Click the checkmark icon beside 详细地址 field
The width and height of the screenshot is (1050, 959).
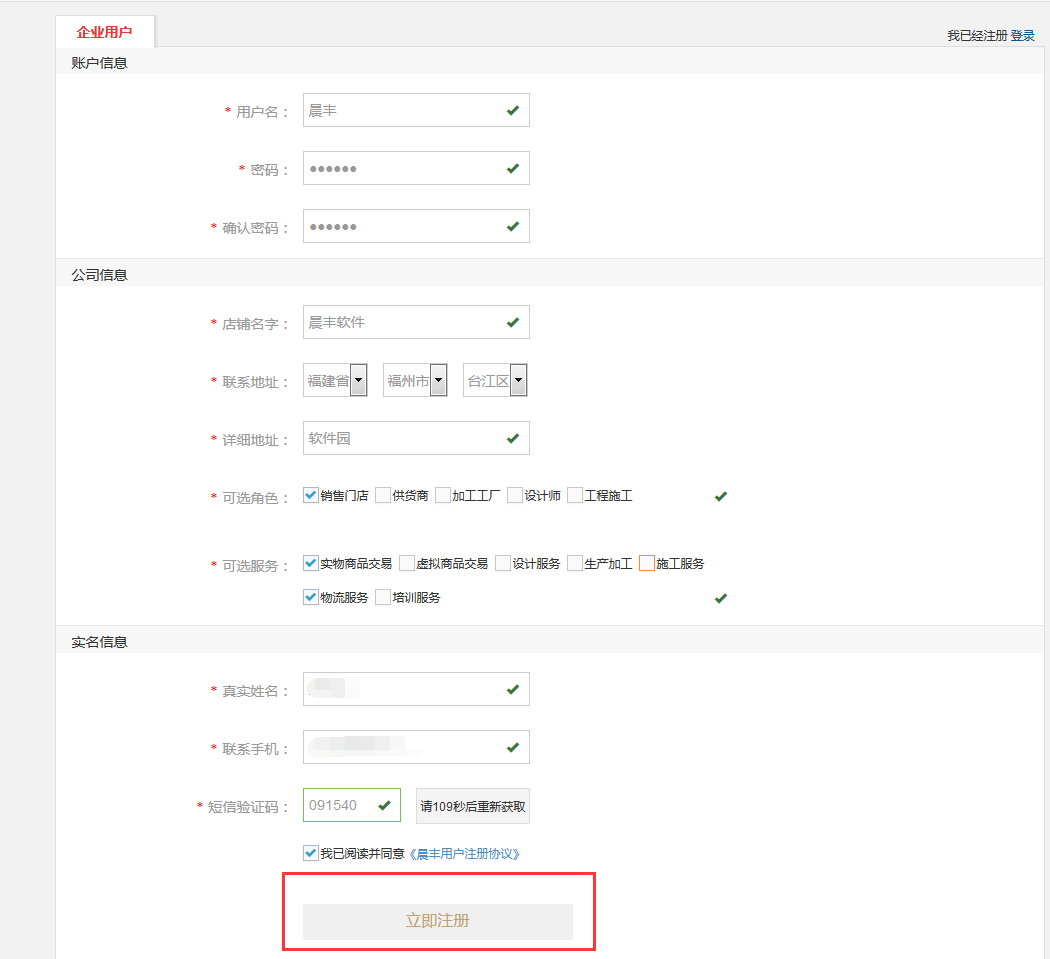(513, 438)
